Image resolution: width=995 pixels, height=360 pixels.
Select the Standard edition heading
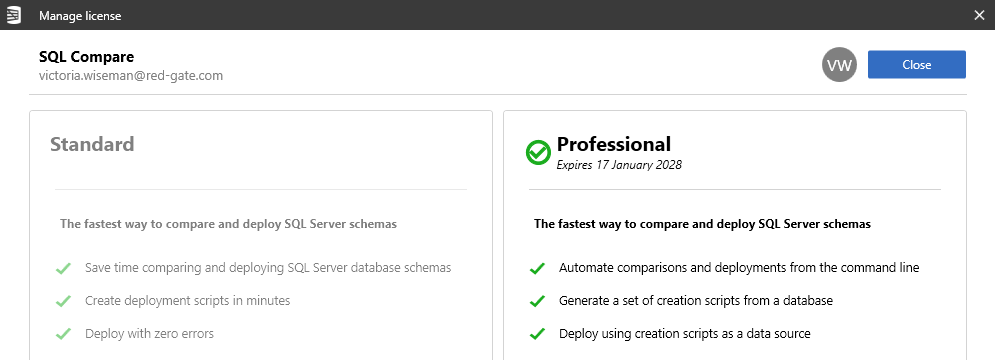(92, 144)
